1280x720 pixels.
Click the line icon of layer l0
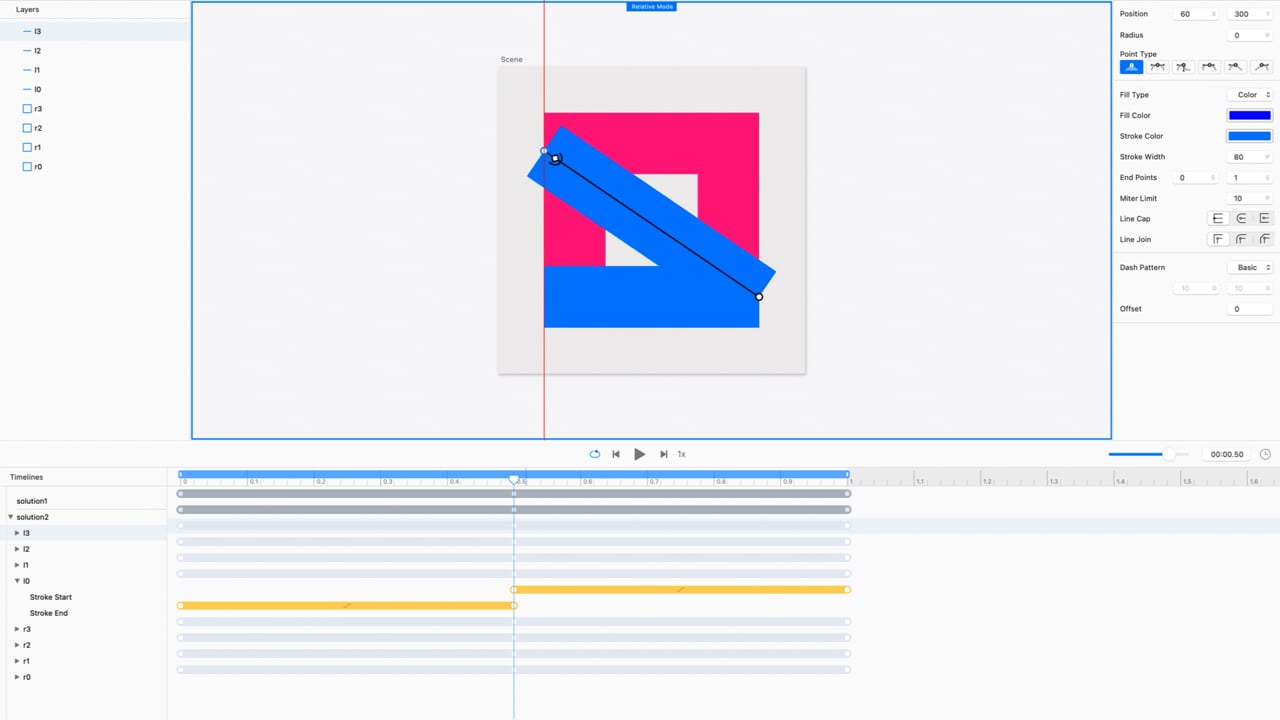click(x=27, y=89)
